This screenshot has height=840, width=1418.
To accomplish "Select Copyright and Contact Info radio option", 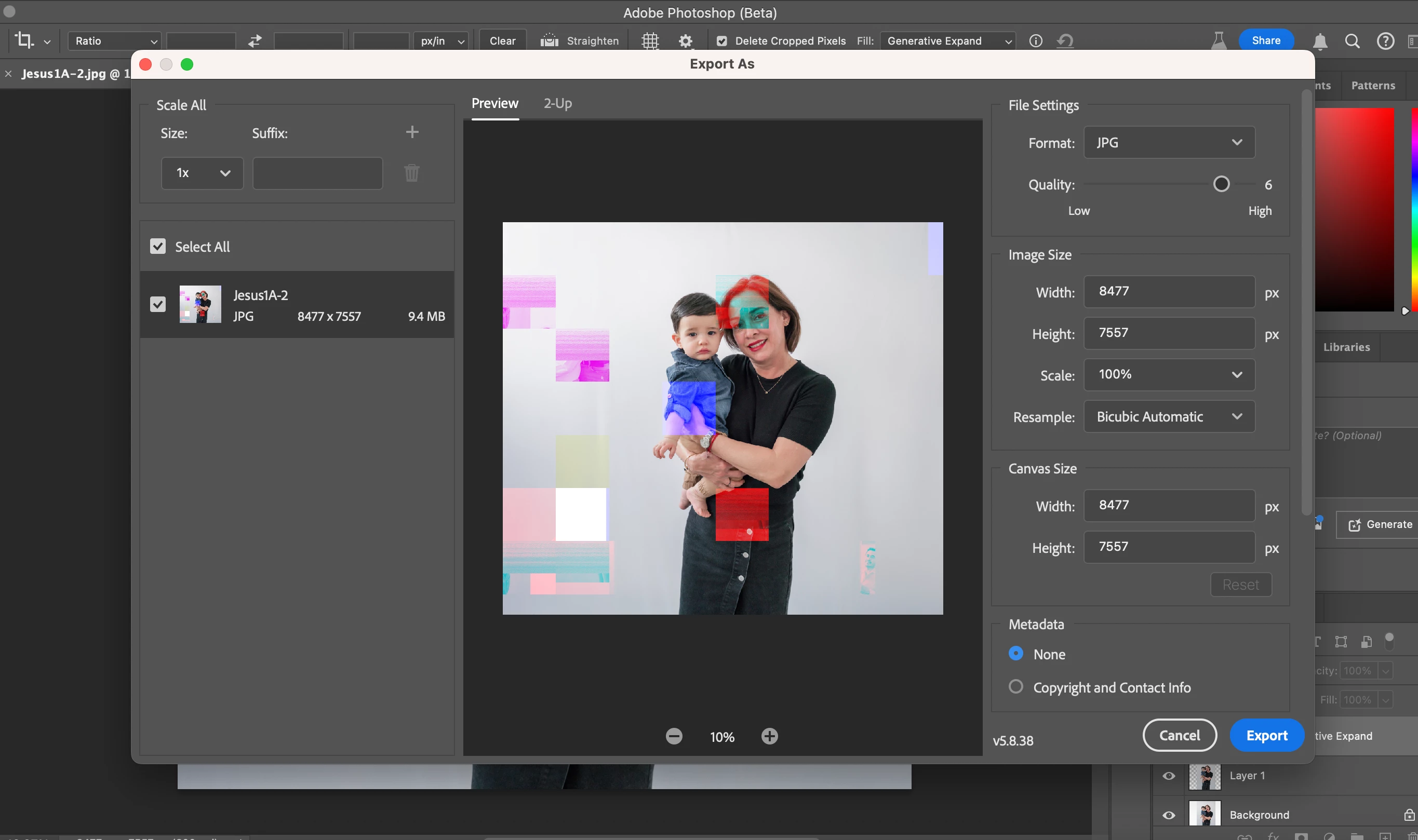I will click(x=1016, y=687).
